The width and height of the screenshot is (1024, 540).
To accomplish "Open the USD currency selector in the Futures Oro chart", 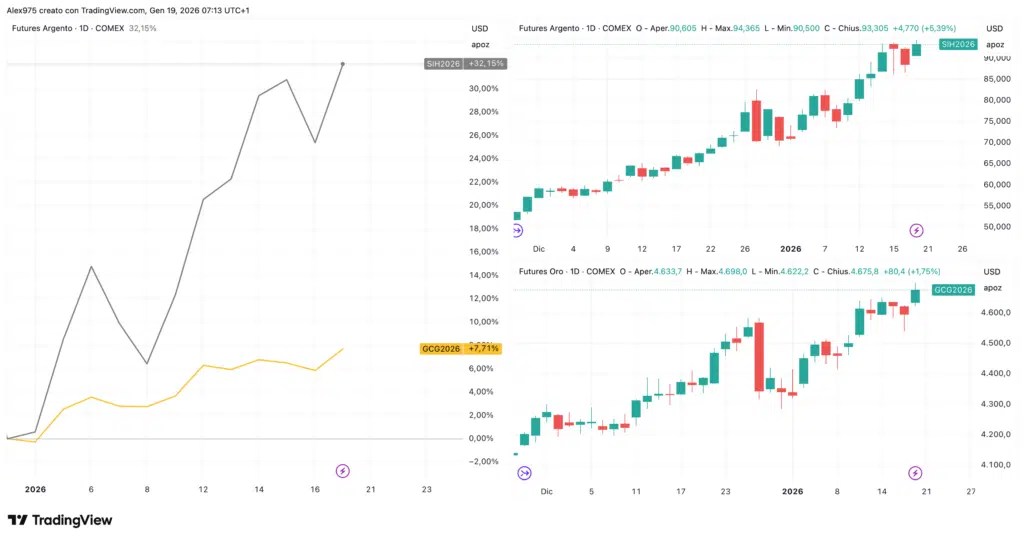I will coord(992,272).
